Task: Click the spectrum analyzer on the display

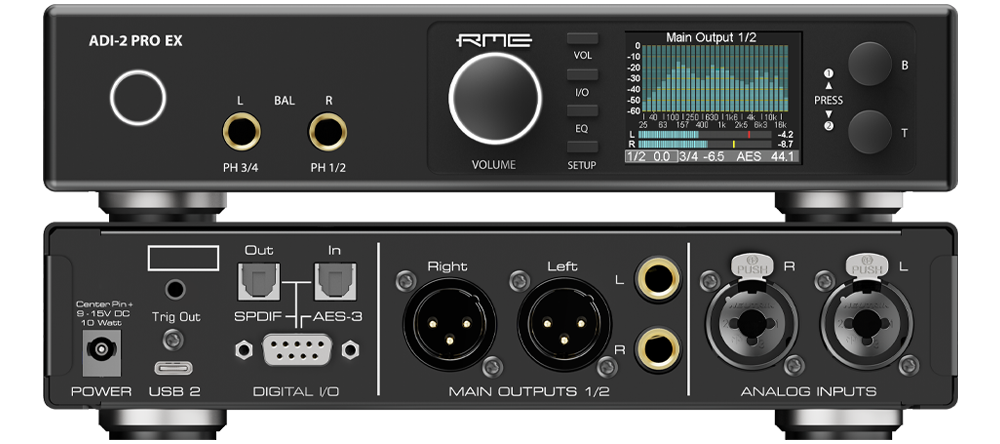Action: click(x=714, y=78)
